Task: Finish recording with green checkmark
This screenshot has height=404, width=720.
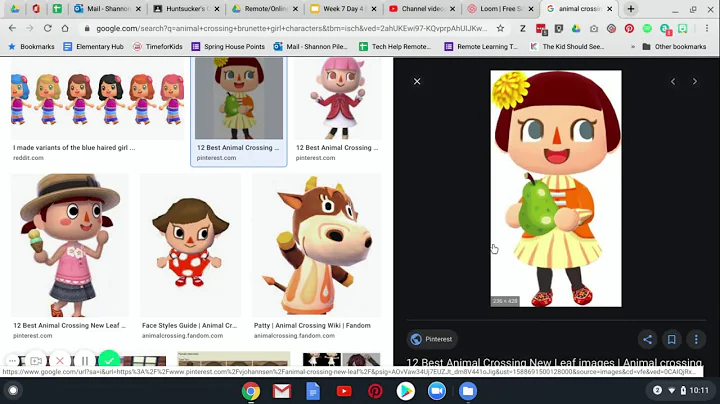Action: tap(109, 360)
